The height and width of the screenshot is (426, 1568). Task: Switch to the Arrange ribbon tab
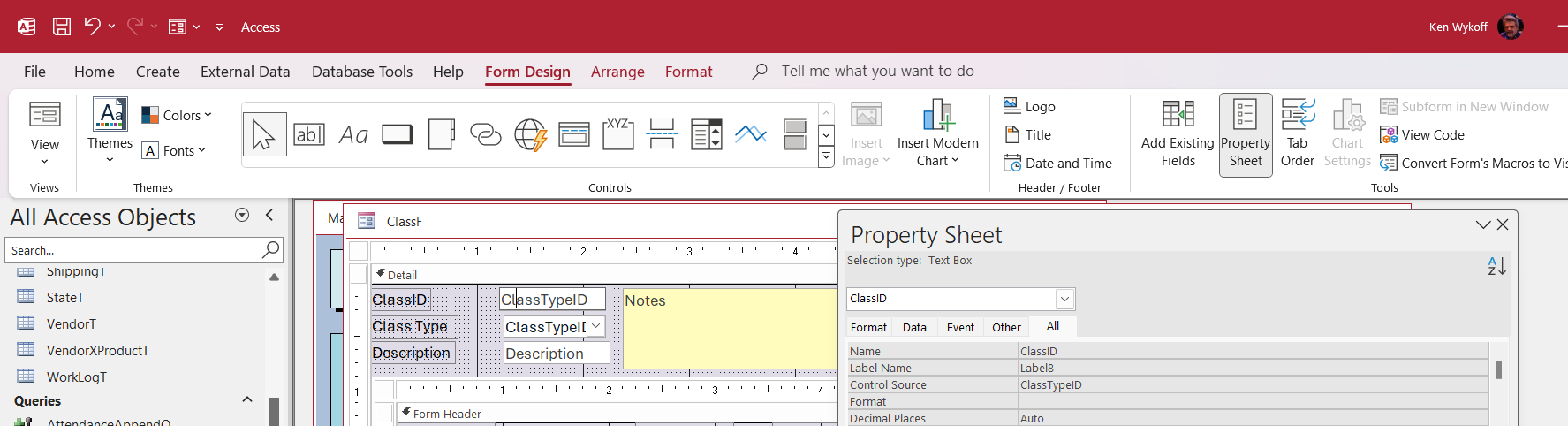(617, 72)
